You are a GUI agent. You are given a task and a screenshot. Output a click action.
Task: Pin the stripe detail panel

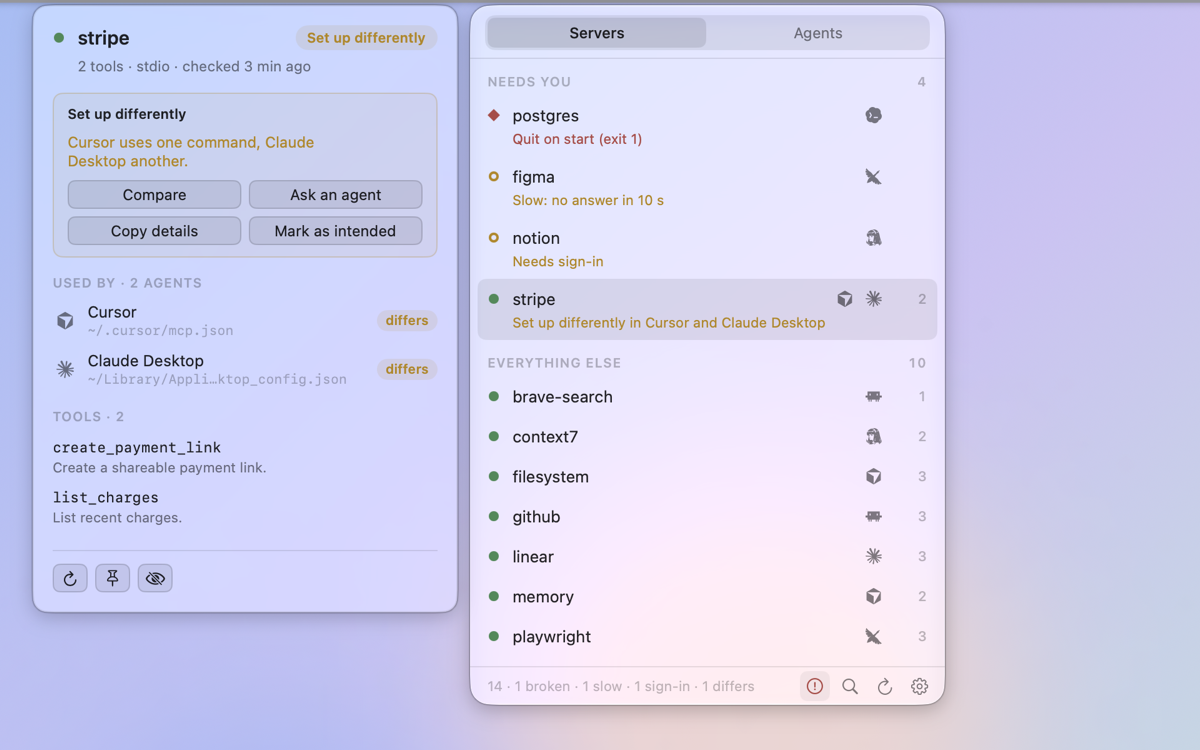[x=112, y=578]
